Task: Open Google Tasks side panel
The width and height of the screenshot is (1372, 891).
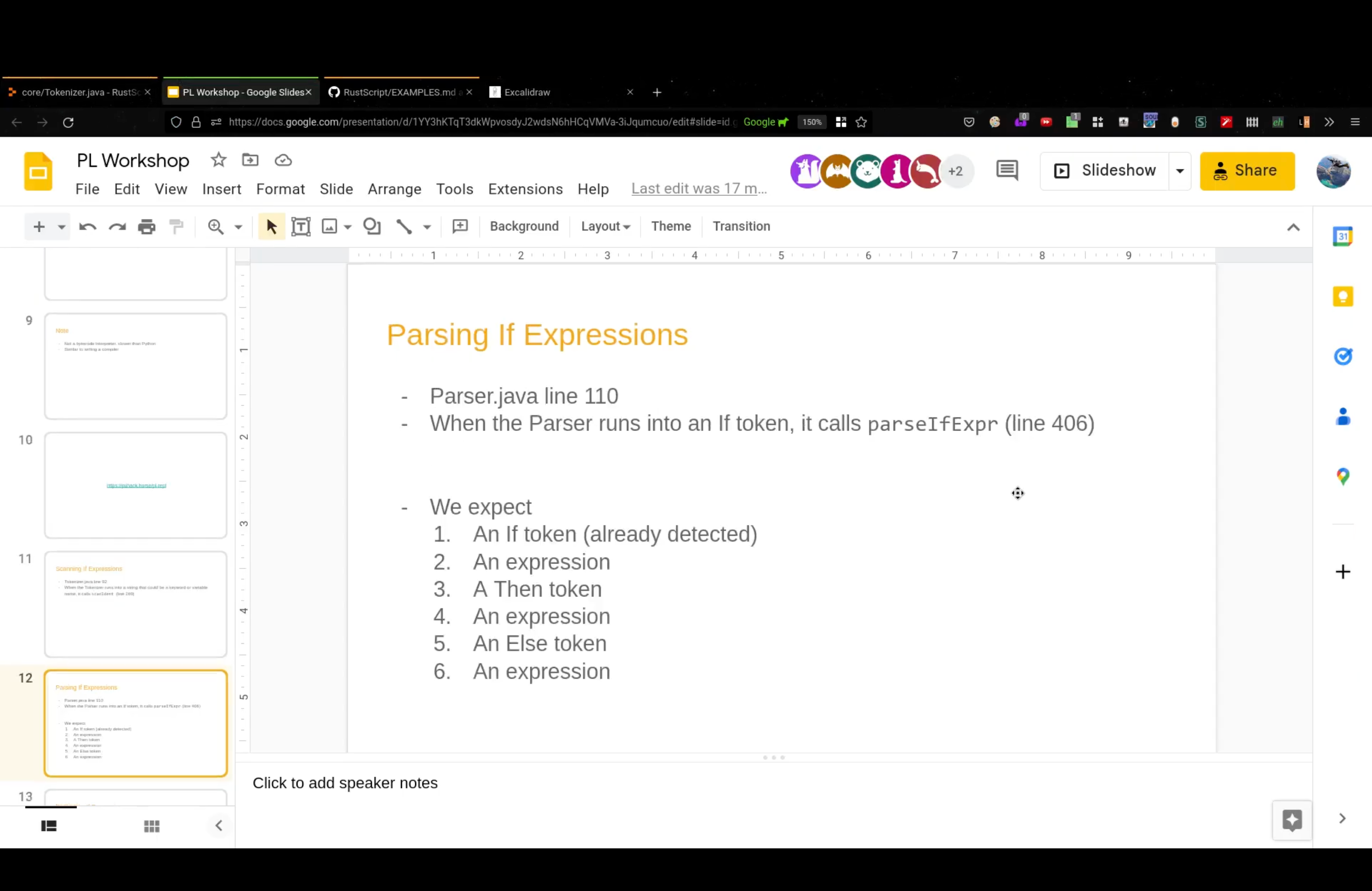Action: point(1343,356)
